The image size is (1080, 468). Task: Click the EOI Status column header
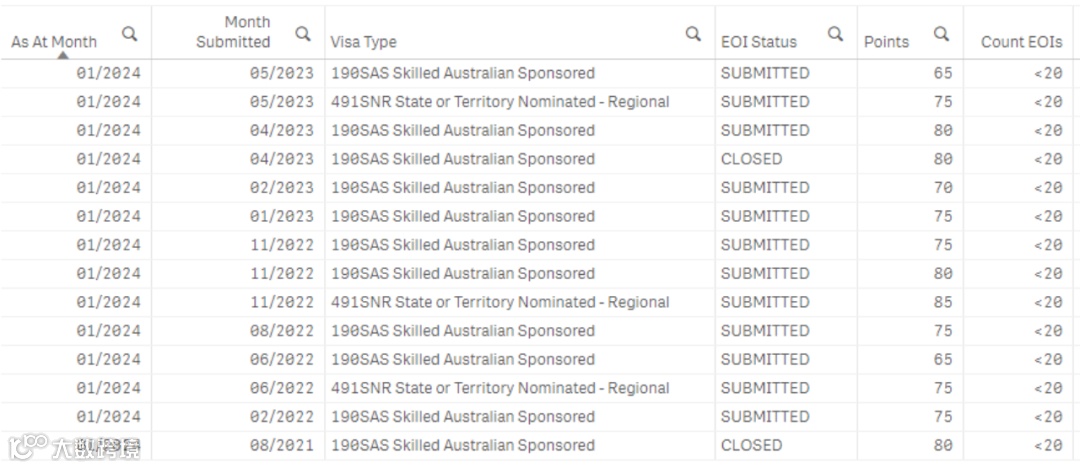[759, 42]
